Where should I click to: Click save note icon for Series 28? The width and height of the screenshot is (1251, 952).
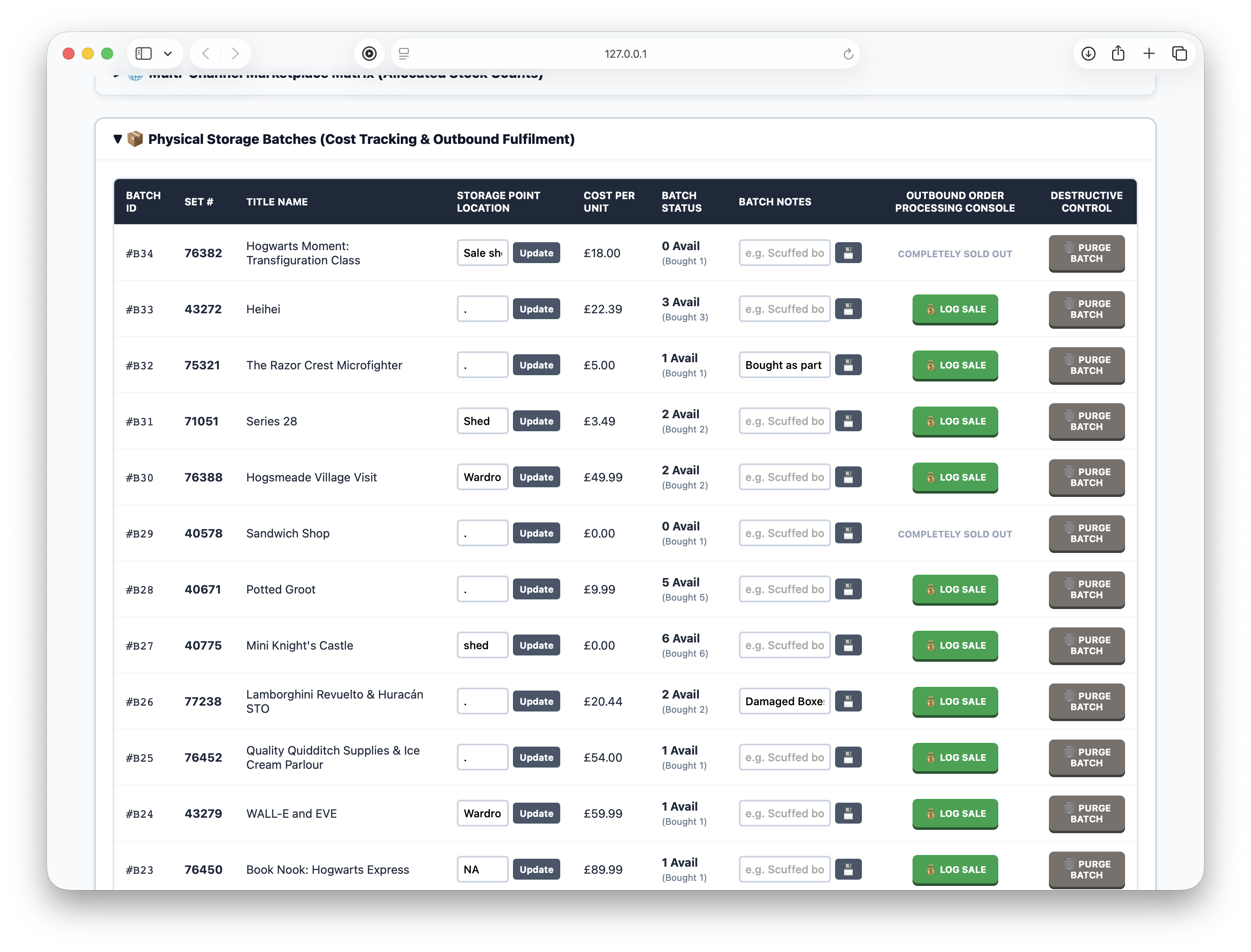[x=848, y=421]
